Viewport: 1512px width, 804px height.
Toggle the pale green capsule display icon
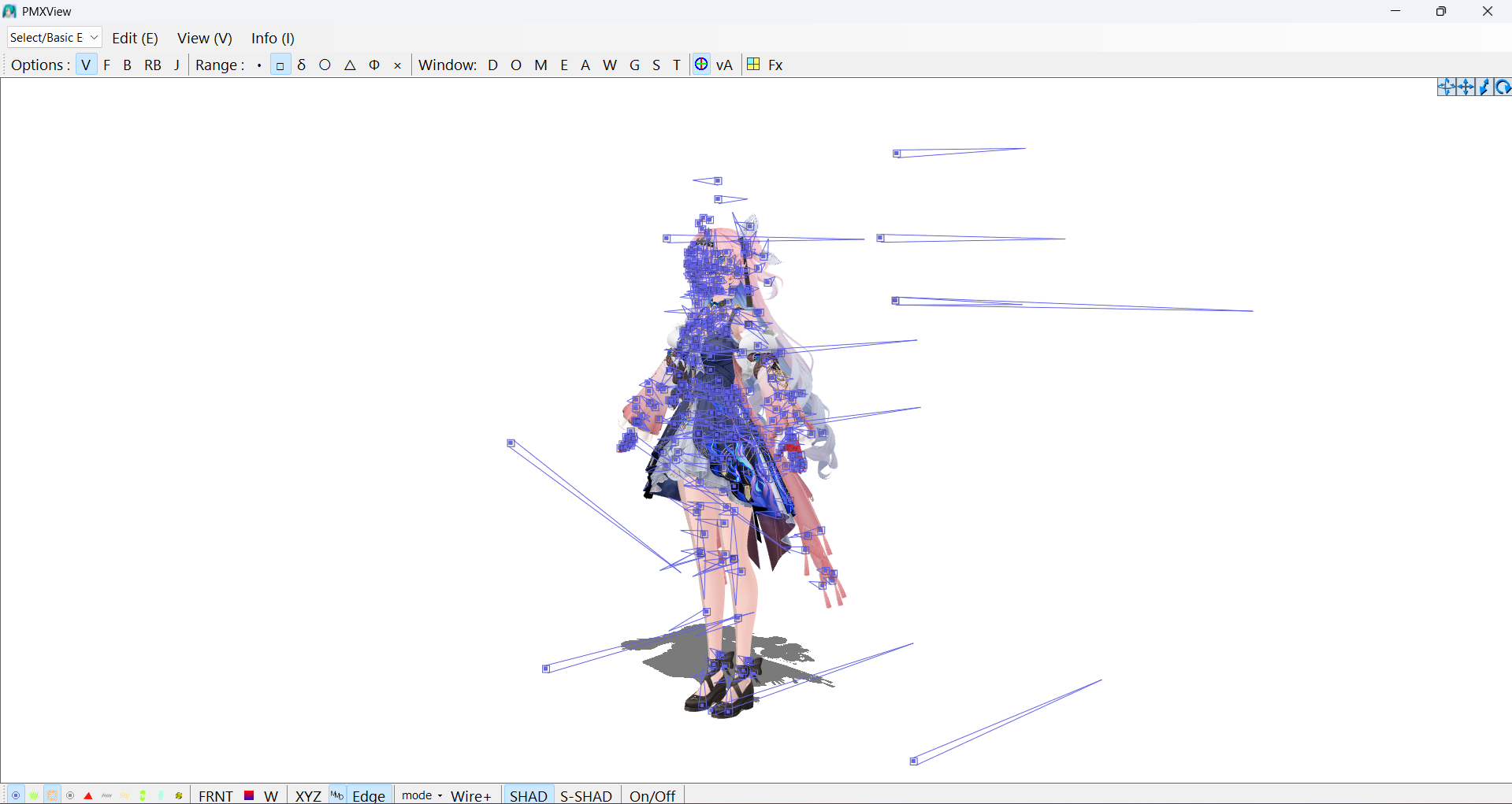pos(161,795)
